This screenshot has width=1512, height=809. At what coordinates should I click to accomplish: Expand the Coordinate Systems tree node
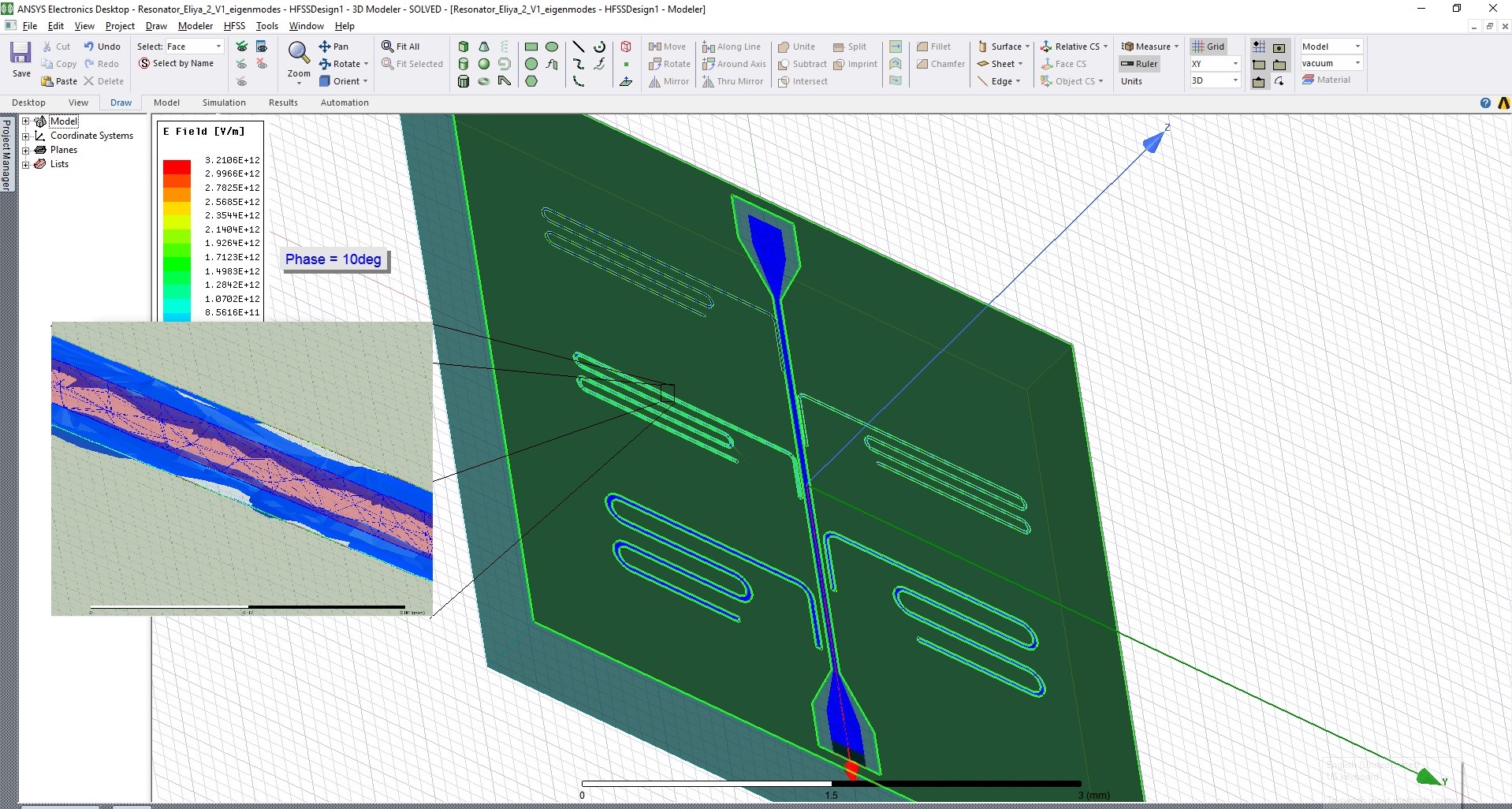(25, 136)
